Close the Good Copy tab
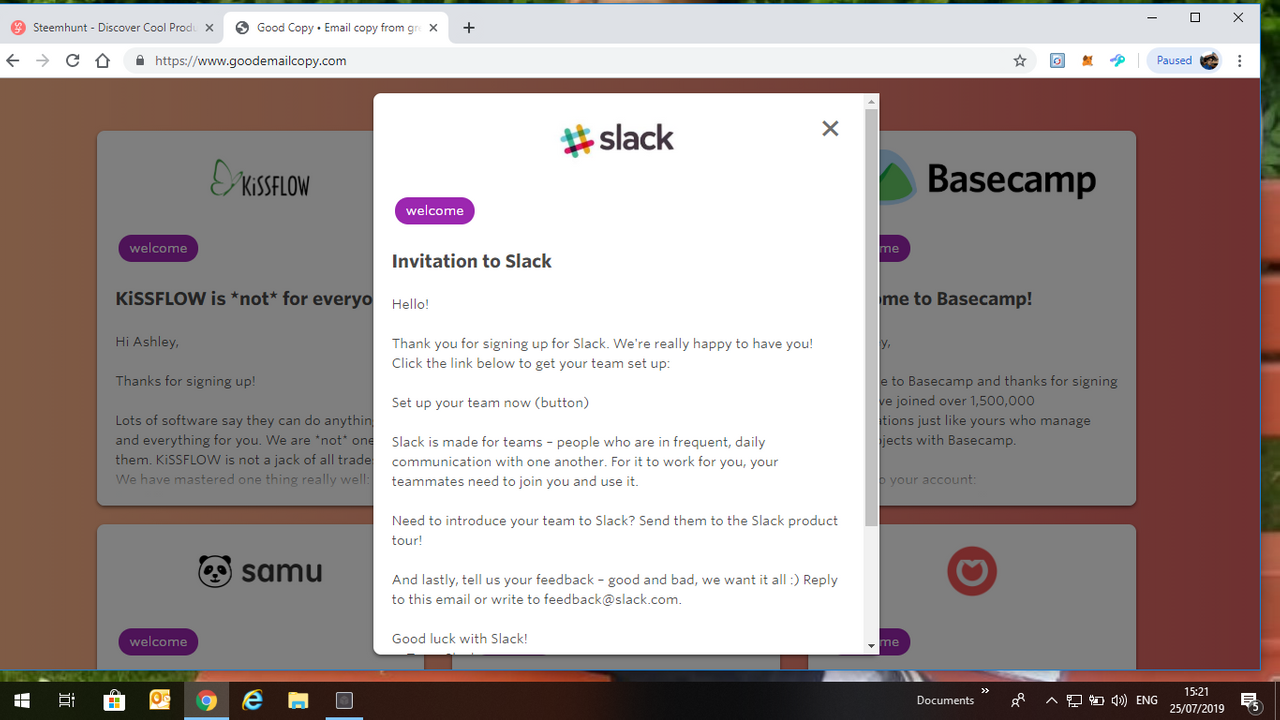Image resolution: width=1280 pixels, height=720 pixels. tap(433, 28)
